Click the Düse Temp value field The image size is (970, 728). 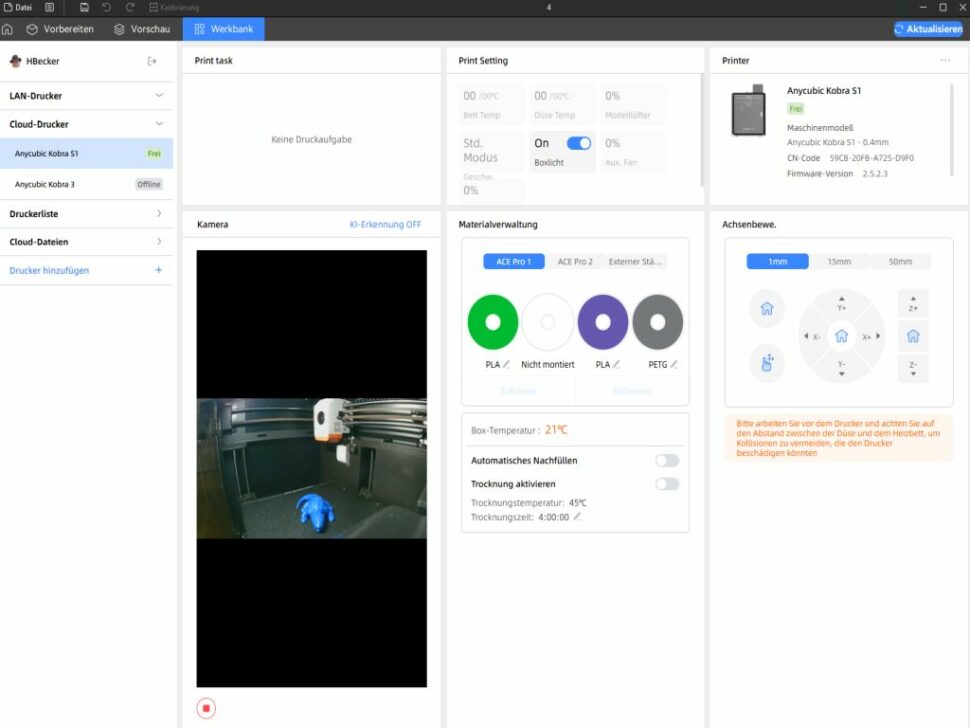pyautogui.click(x=562, y=103)
